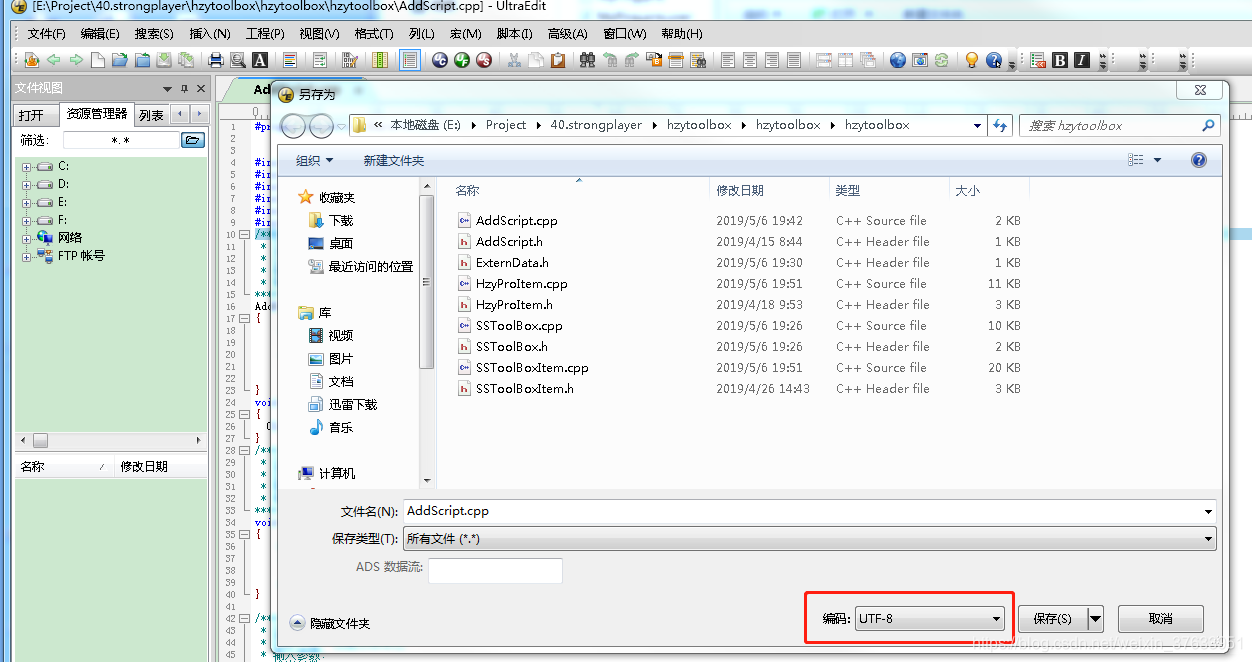1252x662 pixels.
Task: Click 新建文件夹 in the dialog toolbar
Action: tap(393, 160)
